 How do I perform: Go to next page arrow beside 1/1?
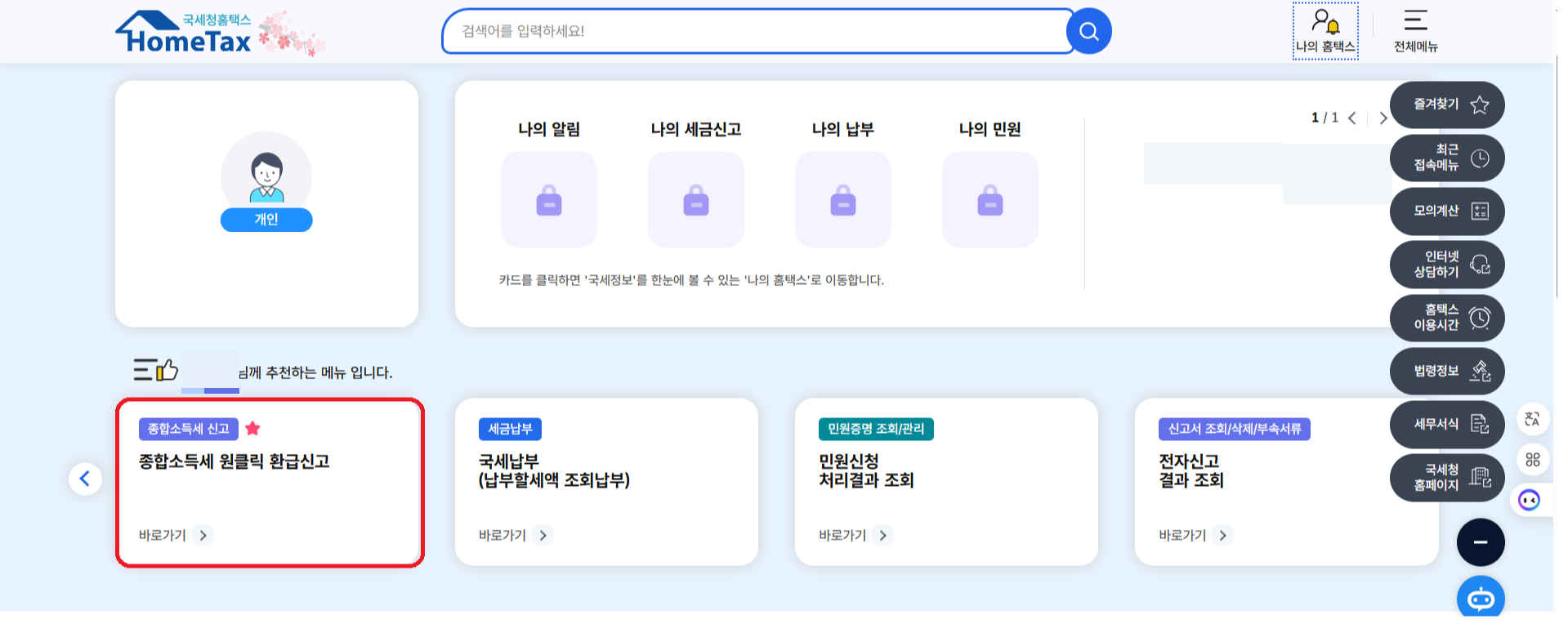pos(1383,118)
